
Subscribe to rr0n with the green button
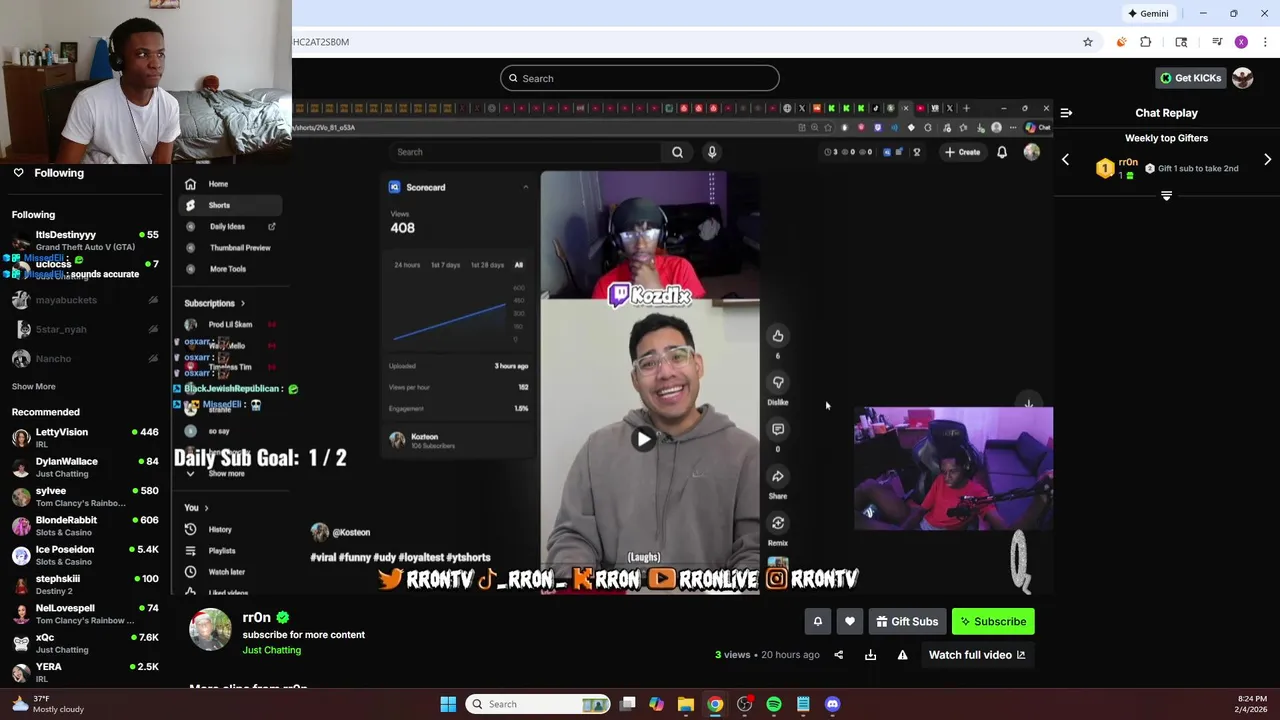tap(993, 621)
